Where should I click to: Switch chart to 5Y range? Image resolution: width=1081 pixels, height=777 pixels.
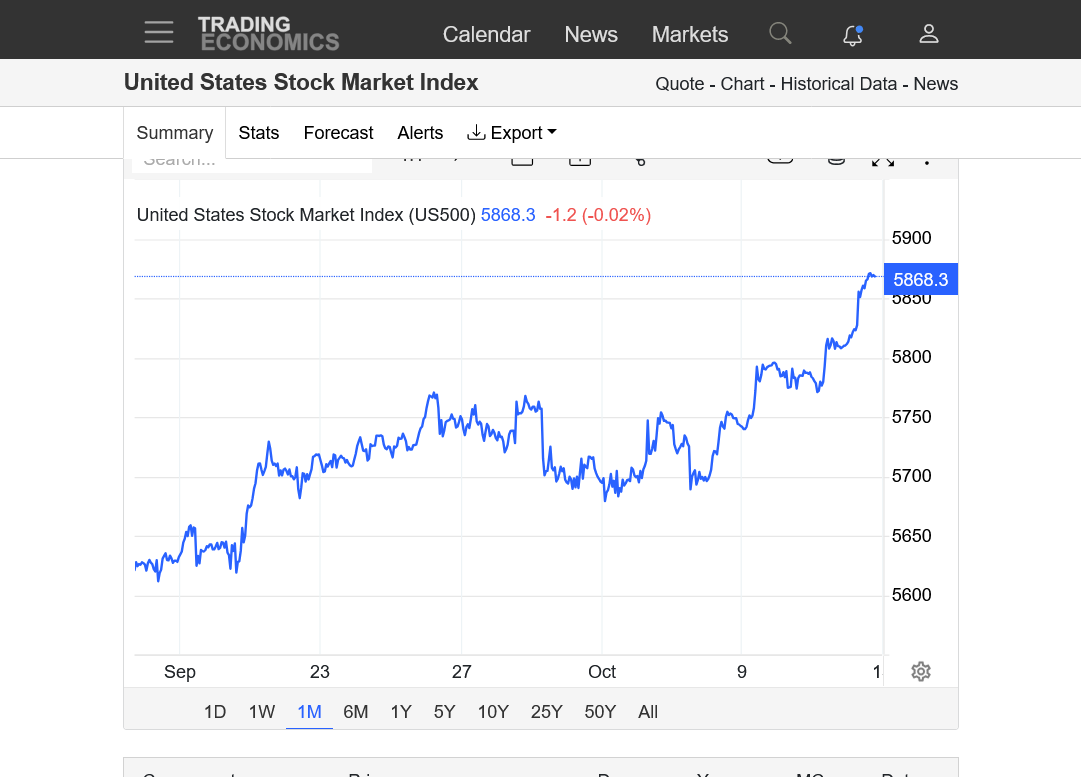tap(444, 712)
